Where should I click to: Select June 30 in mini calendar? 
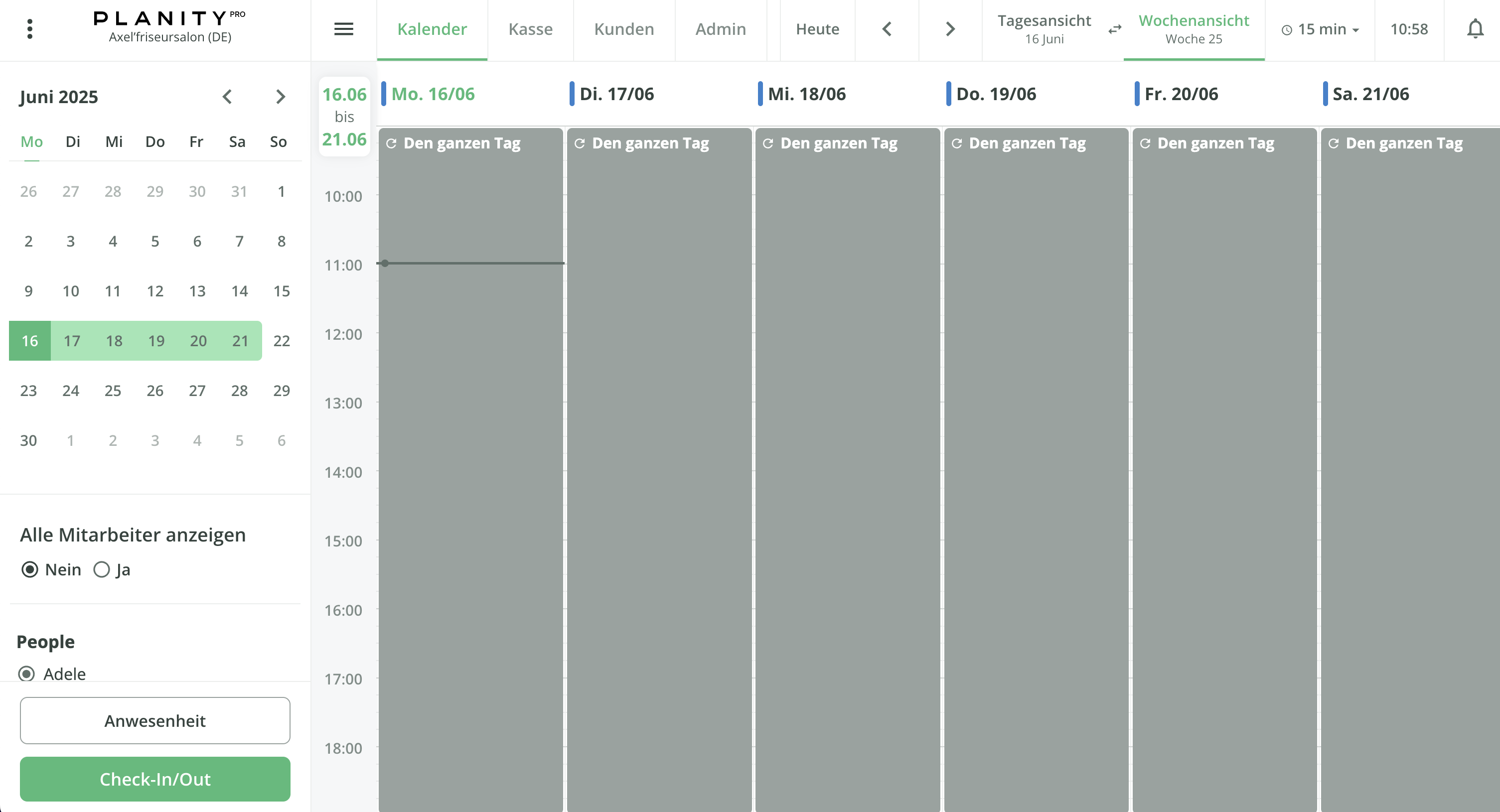point(28,441)
